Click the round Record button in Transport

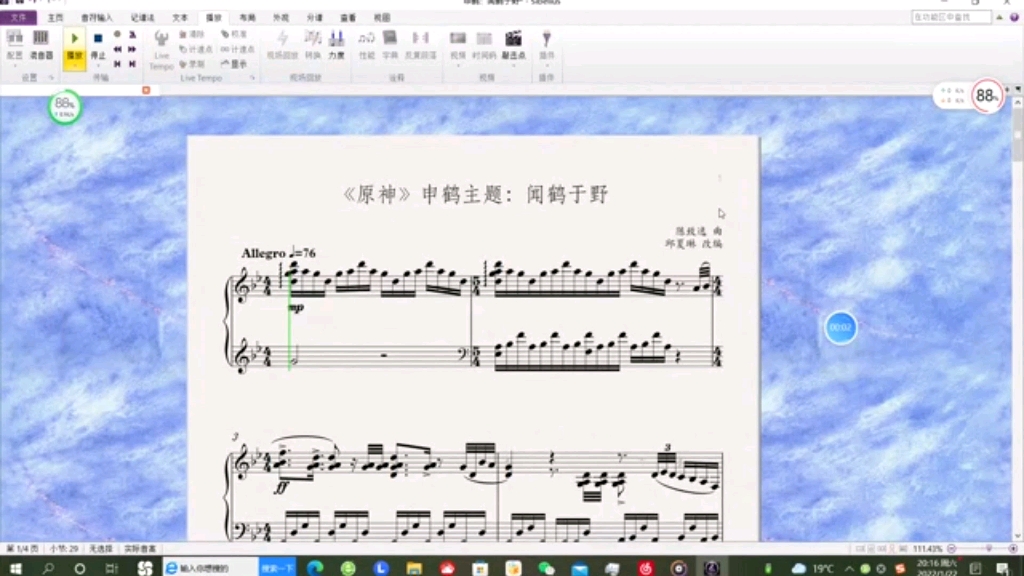point(118,34)
